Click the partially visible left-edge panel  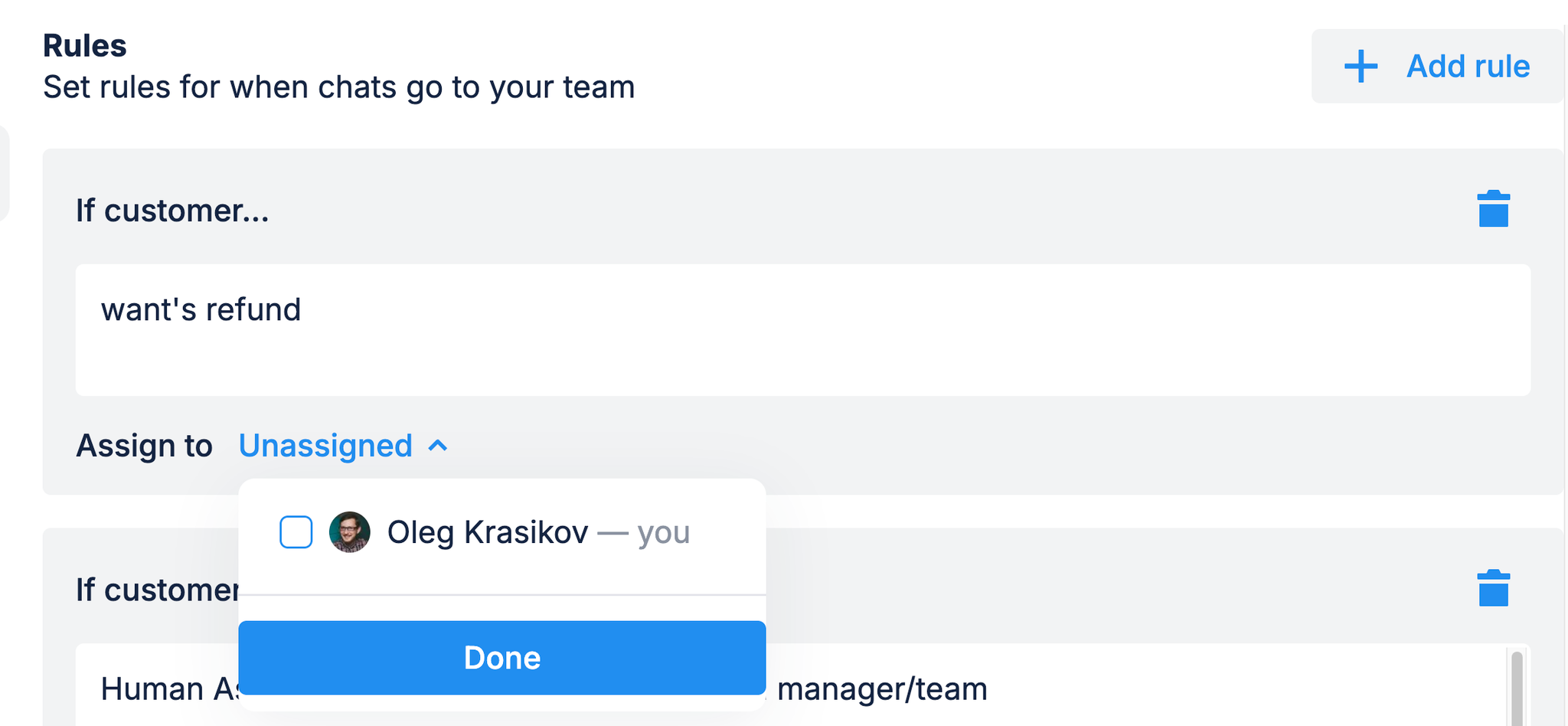[4, 172]
